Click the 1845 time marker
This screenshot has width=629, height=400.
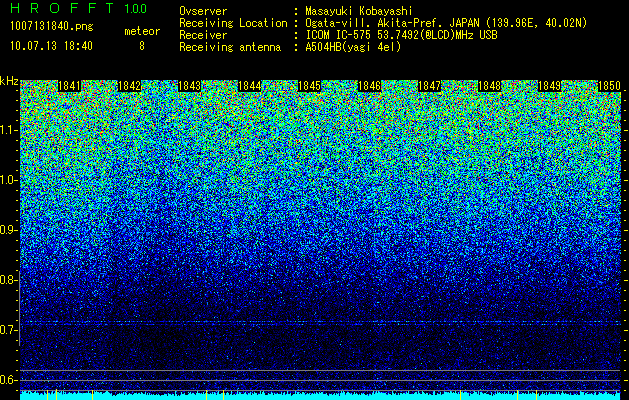(309, 86)
